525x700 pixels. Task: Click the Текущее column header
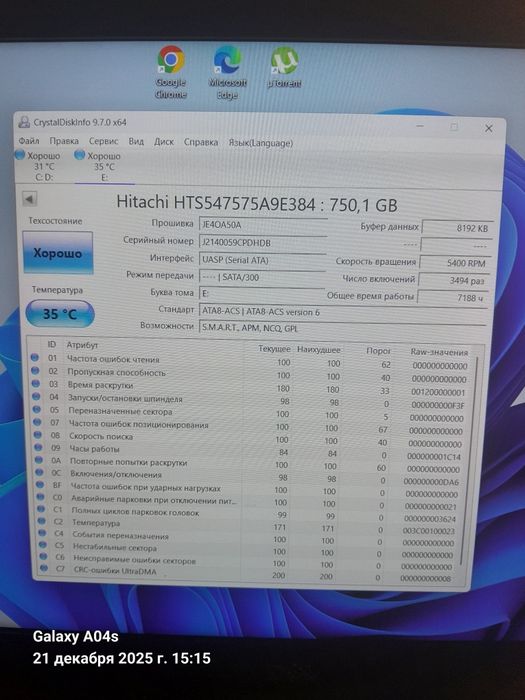coord(274,349)
